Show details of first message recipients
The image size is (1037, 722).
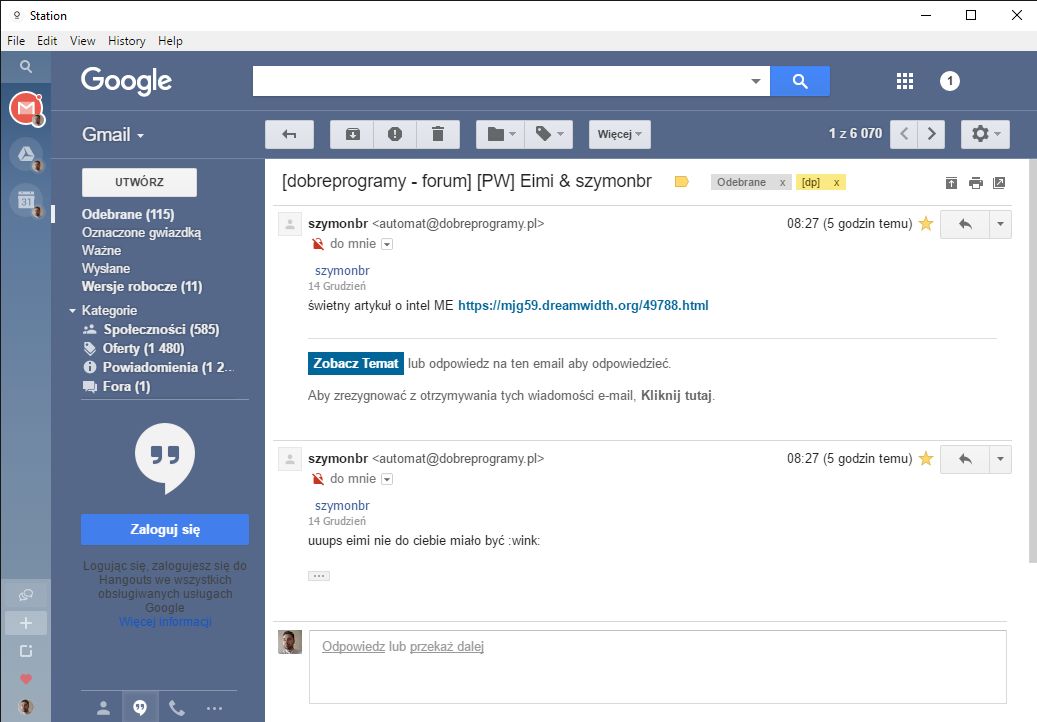point(388,245)
